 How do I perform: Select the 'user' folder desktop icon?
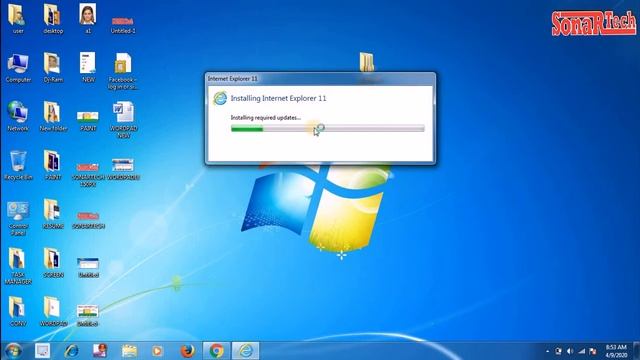click(x=17, y=18)
